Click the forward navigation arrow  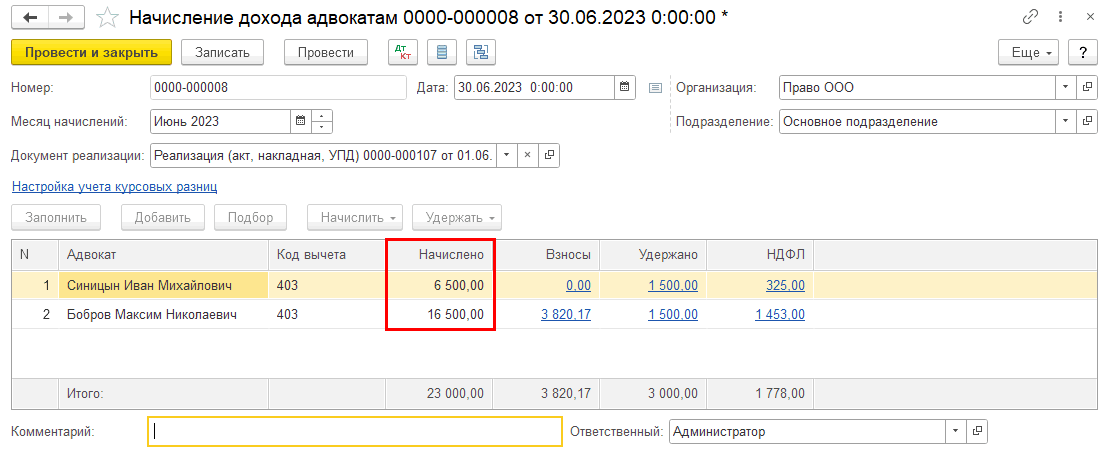click(65, 18)
